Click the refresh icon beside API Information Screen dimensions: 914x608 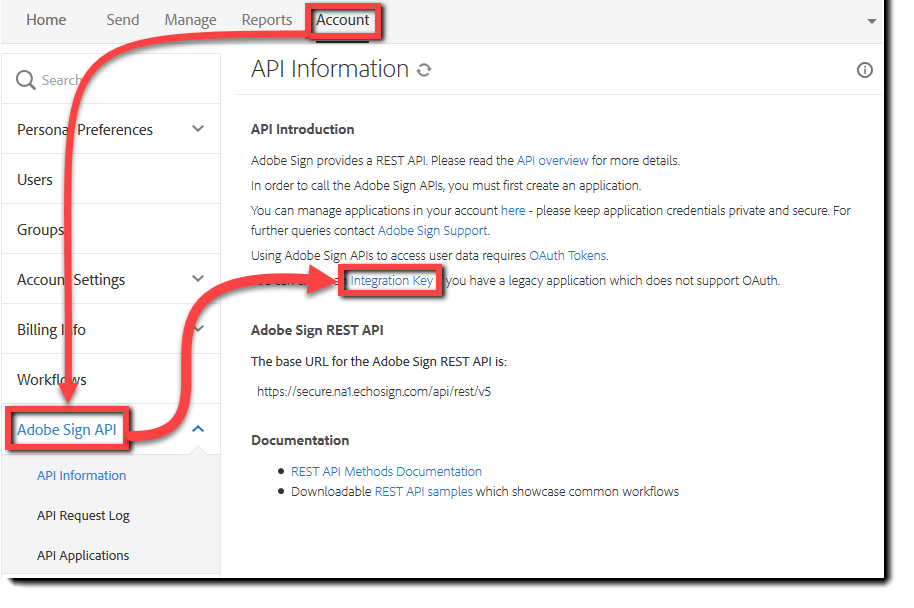tap(425, 70)
